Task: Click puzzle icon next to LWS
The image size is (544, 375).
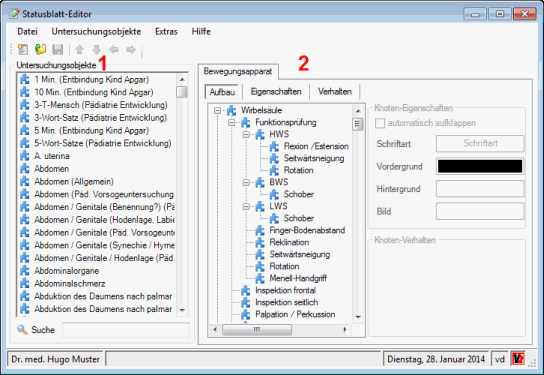Action: 260,206
